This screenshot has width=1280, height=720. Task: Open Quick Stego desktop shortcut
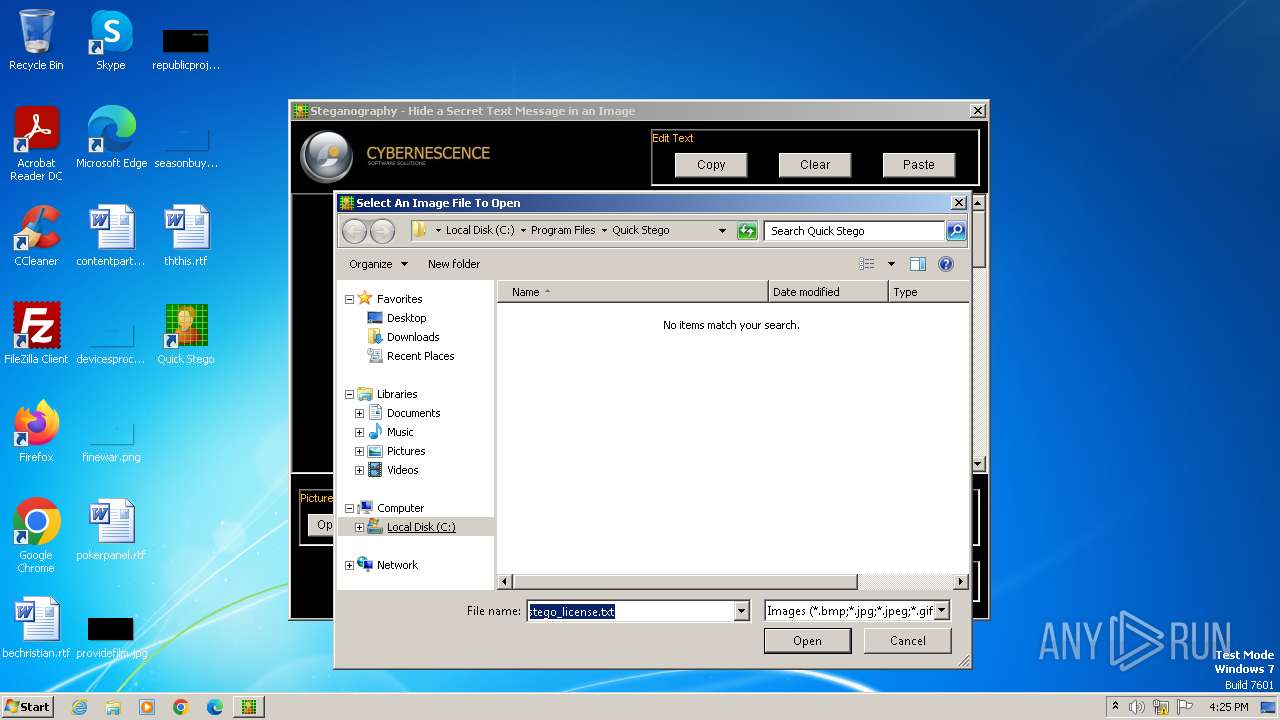[x=186, y=334]
